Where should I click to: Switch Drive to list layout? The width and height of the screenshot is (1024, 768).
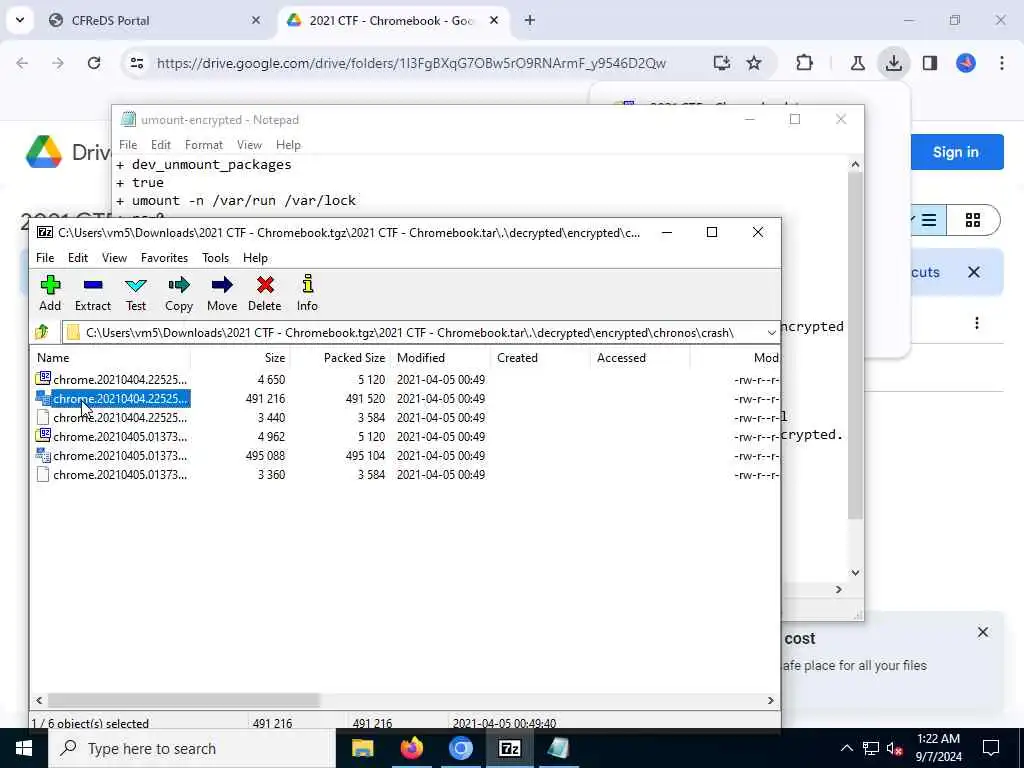click(x=927, y=220)
